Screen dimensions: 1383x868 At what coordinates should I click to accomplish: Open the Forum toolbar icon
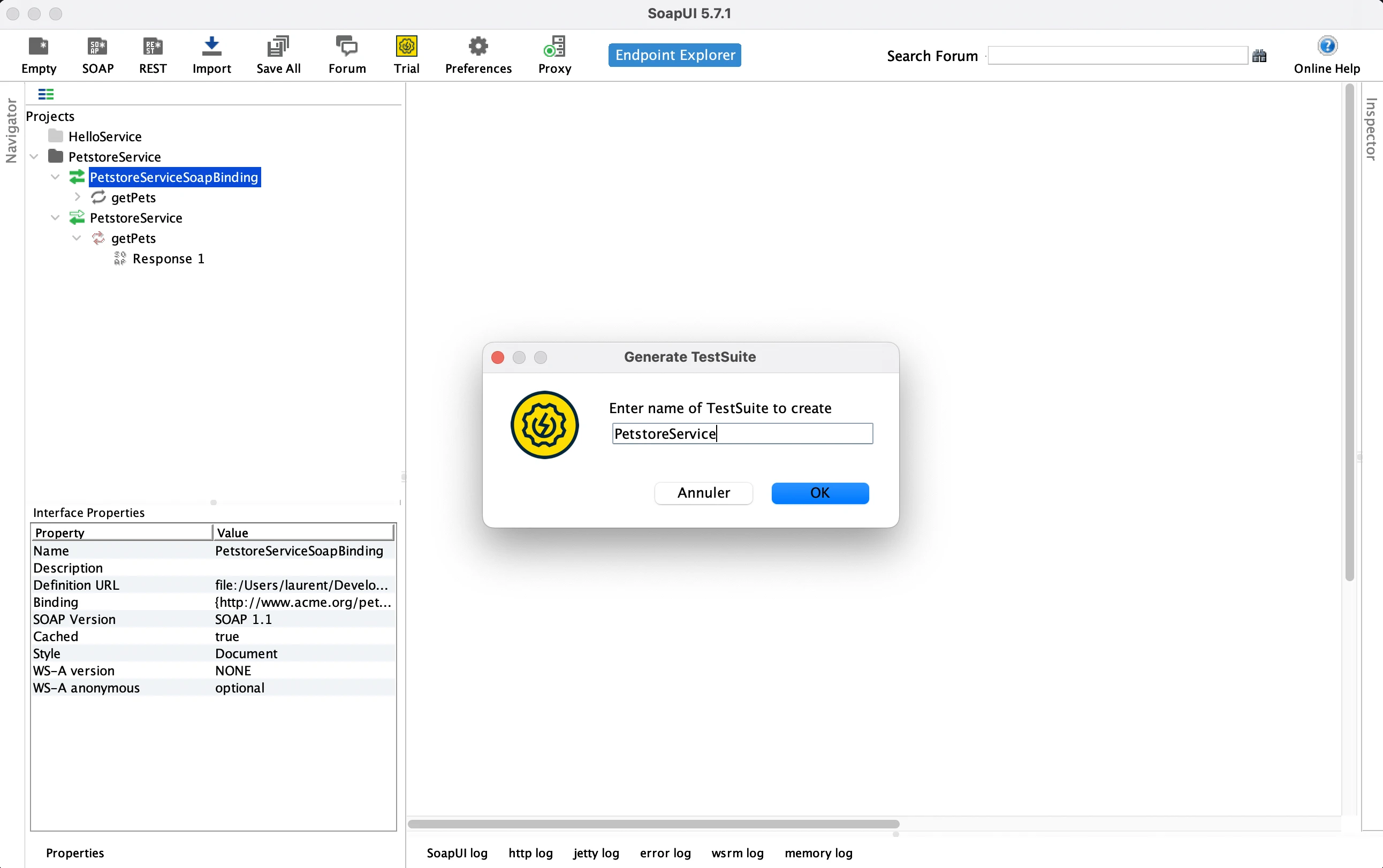(347, 47)
